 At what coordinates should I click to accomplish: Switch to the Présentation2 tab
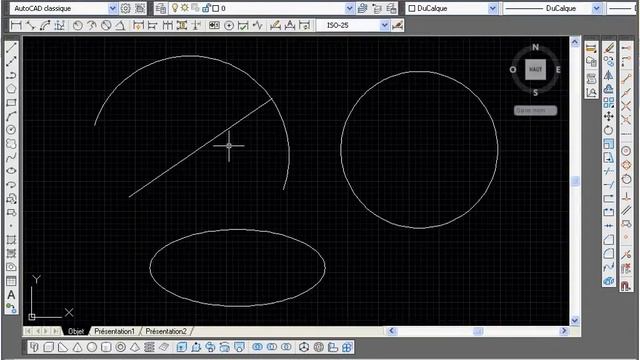(166, 331)
